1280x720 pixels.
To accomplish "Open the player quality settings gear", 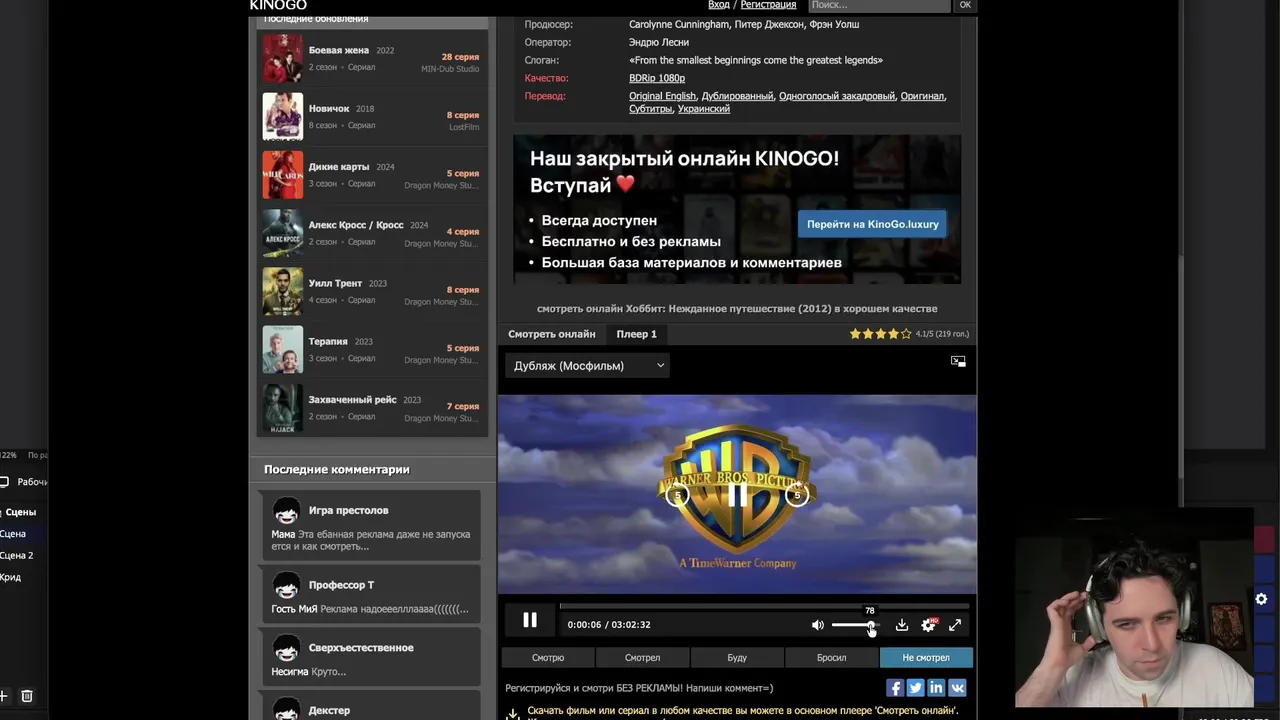I will pos(928,625).
